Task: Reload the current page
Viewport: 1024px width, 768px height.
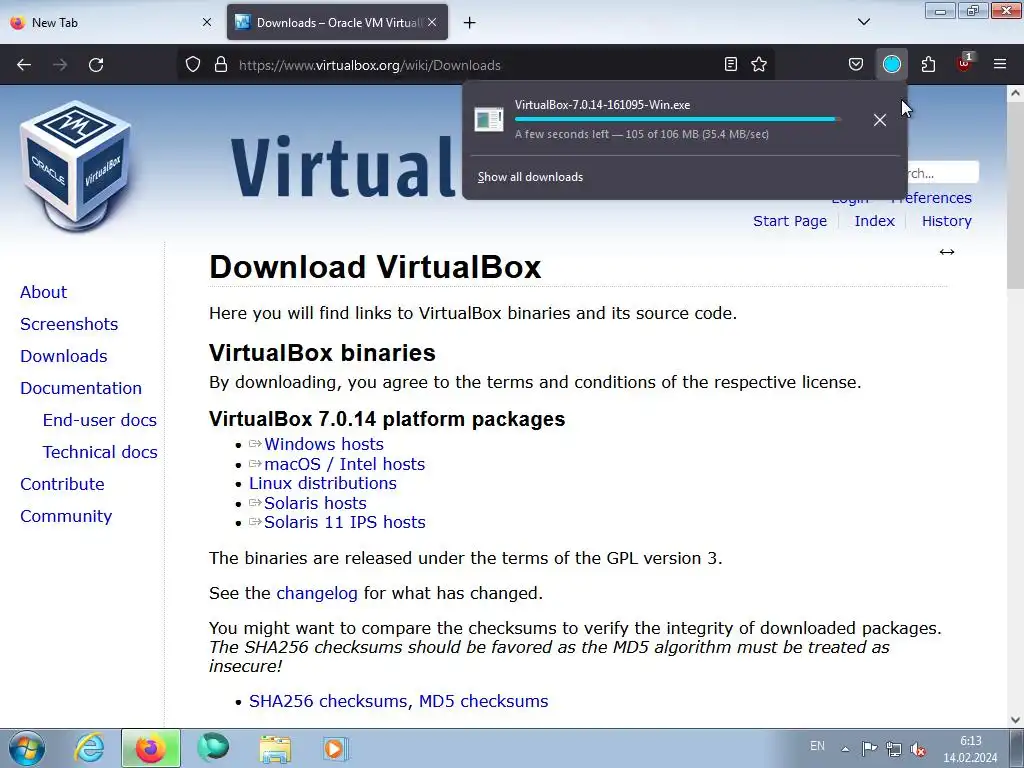Action: tap(96, 65)
